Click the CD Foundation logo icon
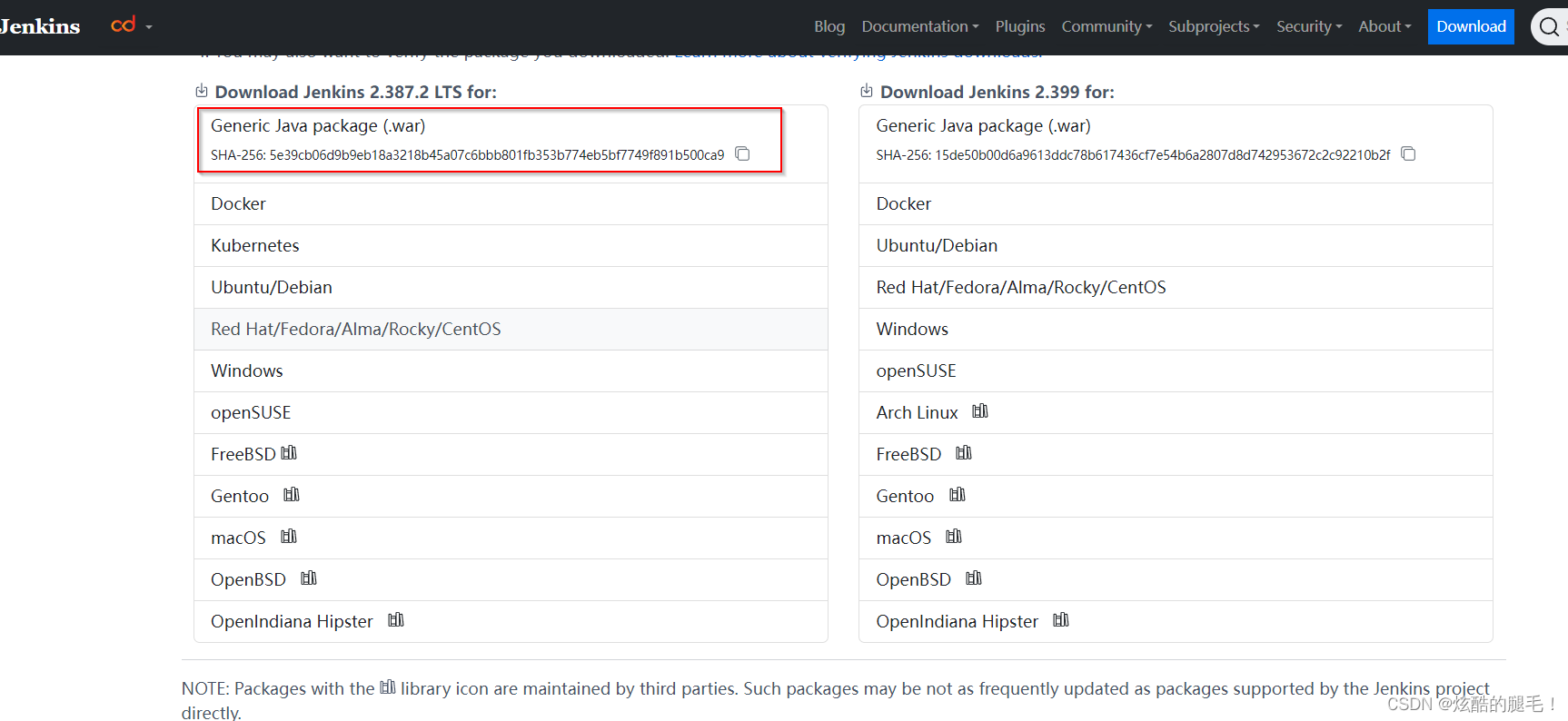This screenshot has height=721, width=1568. pyautogui.click(x=123, y=25)
